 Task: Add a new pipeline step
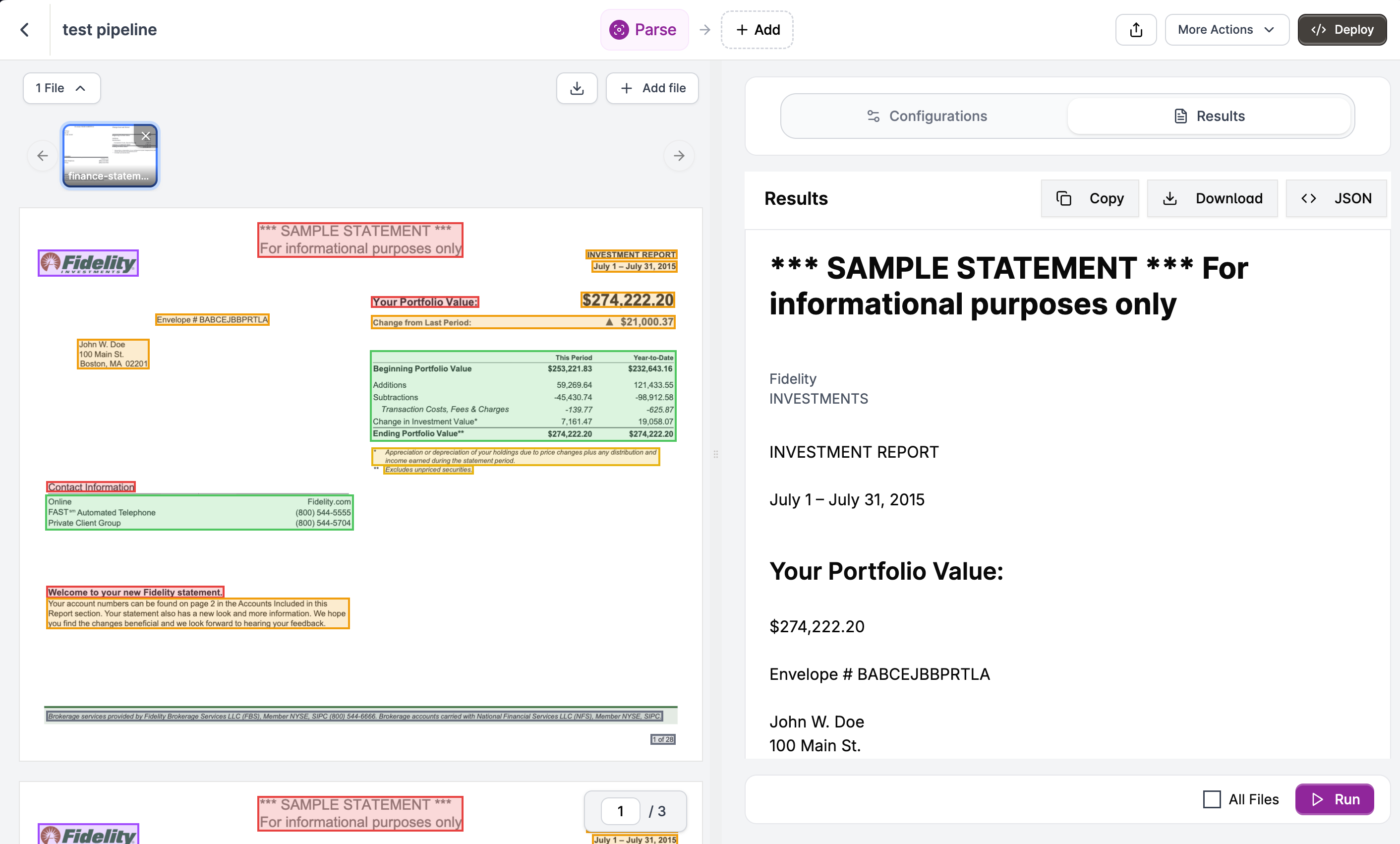point(757,30)
